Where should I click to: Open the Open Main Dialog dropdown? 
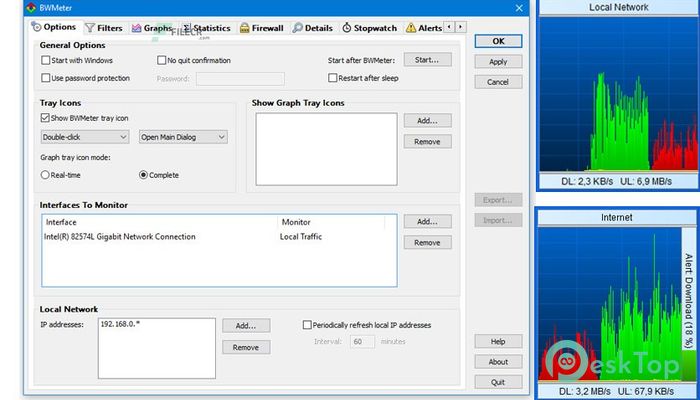click(x=183, y=137)
